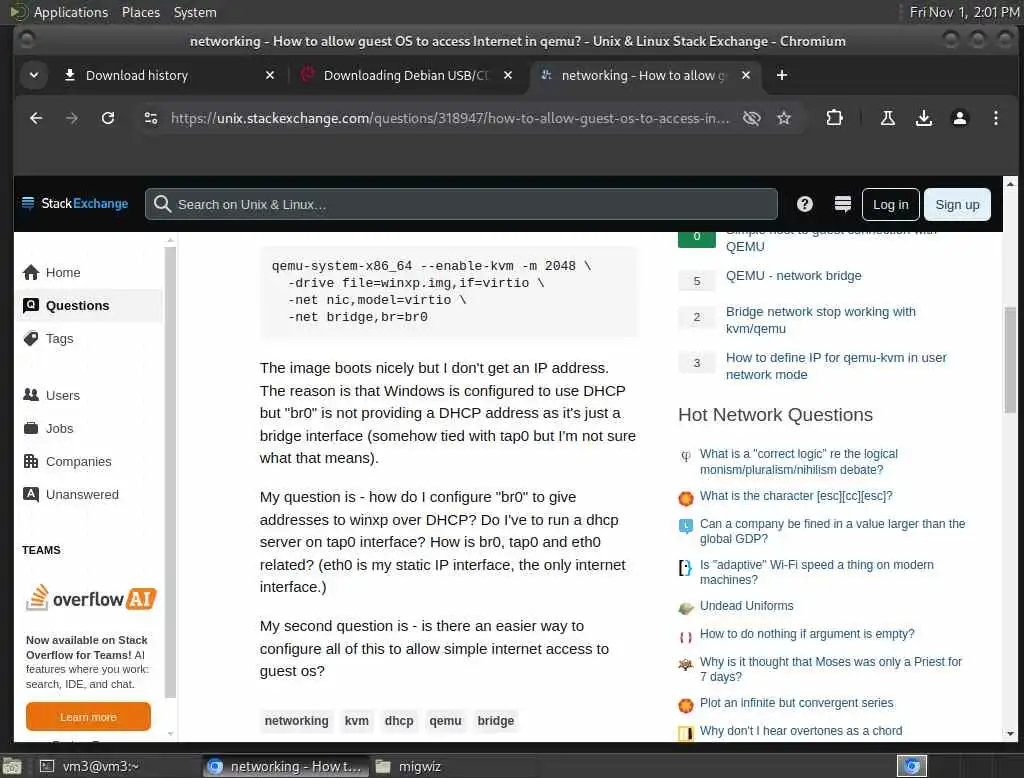Close the Downloading Debian tab

pos(507,75)
